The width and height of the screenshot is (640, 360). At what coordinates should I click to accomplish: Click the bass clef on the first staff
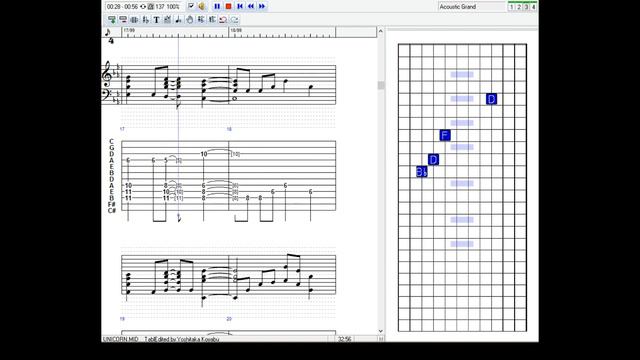tap(106, 94)
